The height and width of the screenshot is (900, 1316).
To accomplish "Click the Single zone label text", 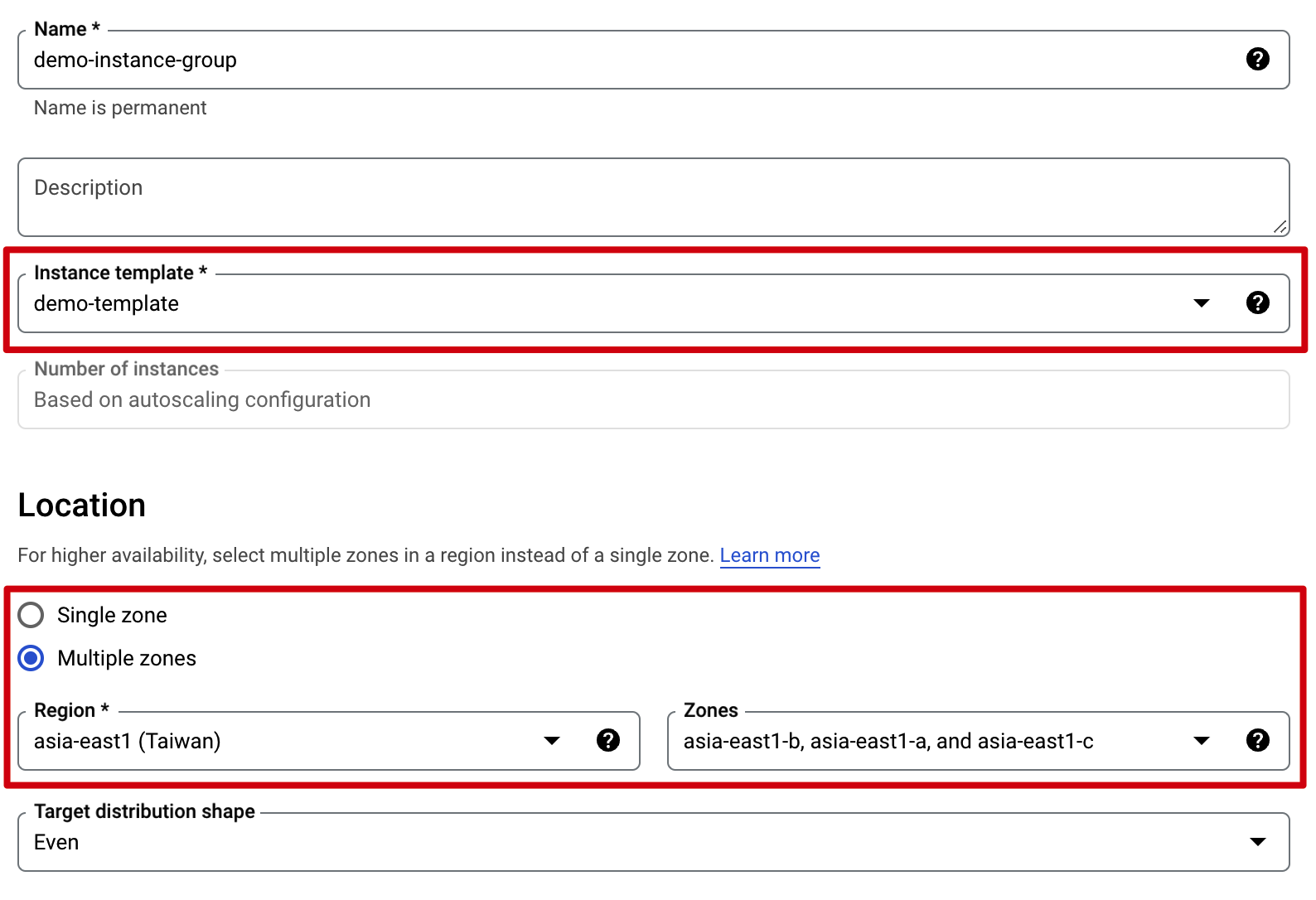I will pos(112,615).
